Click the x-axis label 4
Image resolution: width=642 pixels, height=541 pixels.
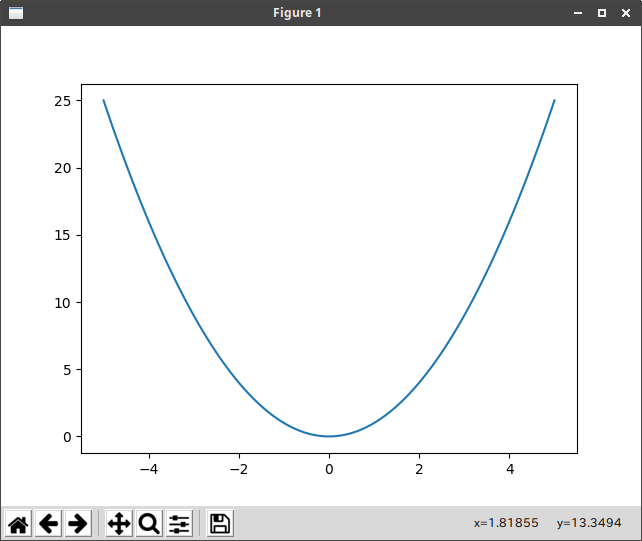tap(510, 469)
